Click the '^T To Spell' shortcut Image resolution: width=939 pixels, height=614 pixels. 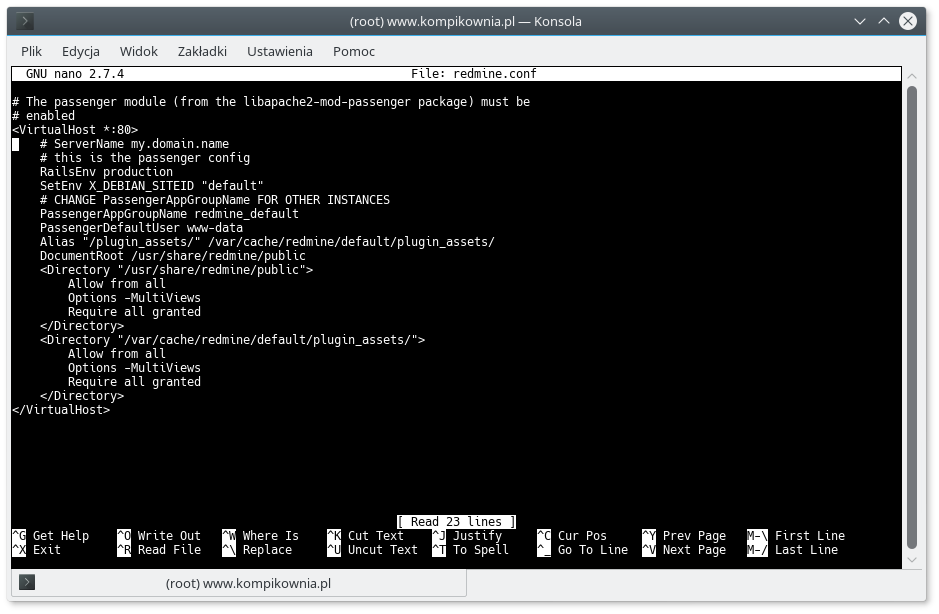[x=471, y=549]
